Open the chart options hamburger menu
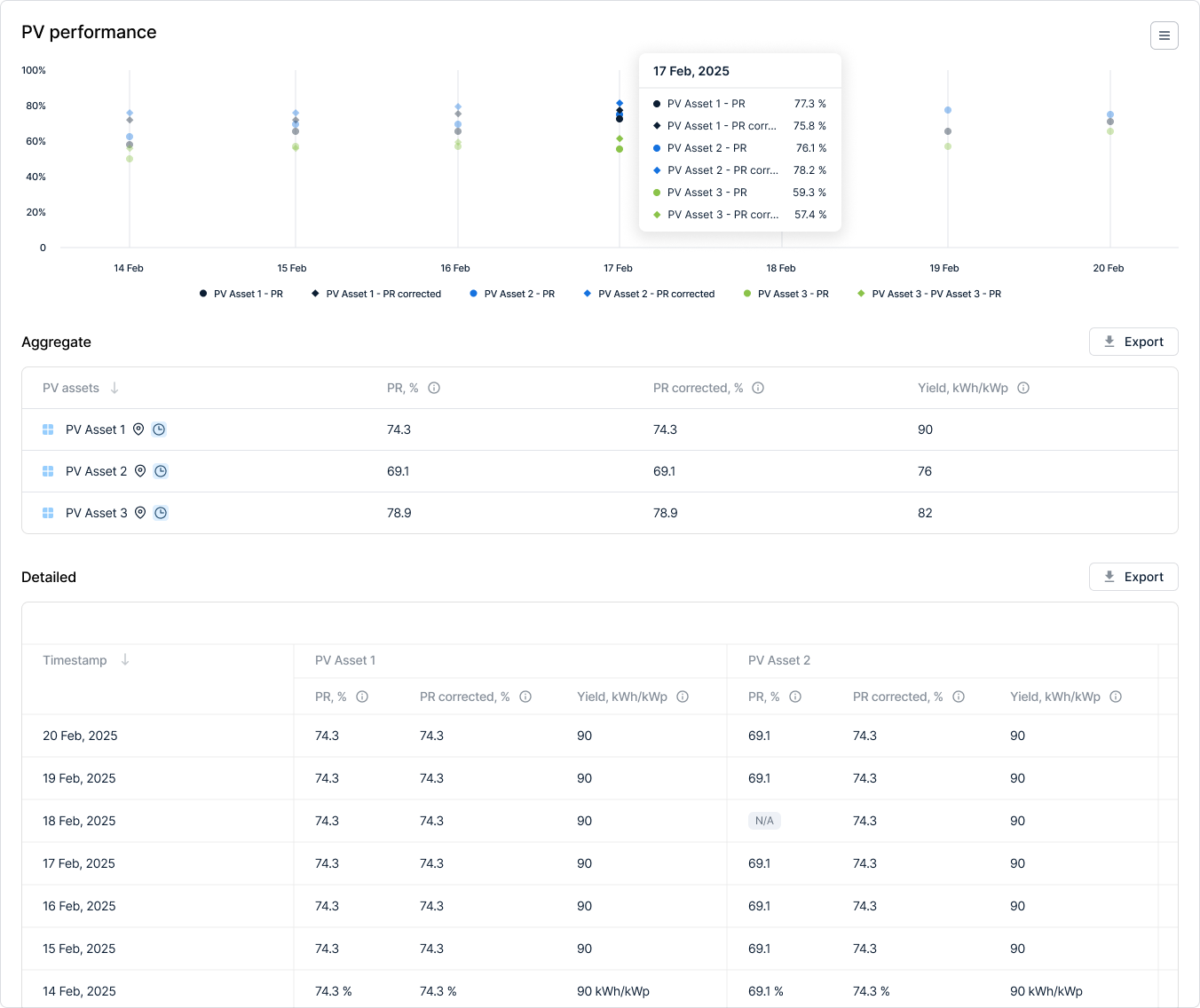1200x1008 pixels. 1164,35
